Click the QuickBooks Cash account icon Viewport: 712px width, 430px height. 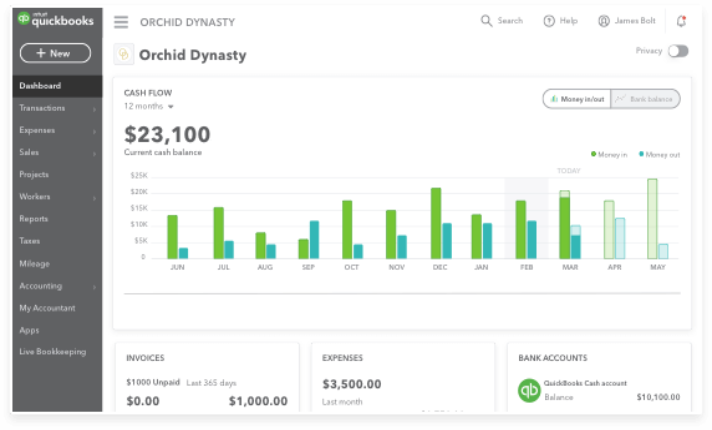pos(529,390)
